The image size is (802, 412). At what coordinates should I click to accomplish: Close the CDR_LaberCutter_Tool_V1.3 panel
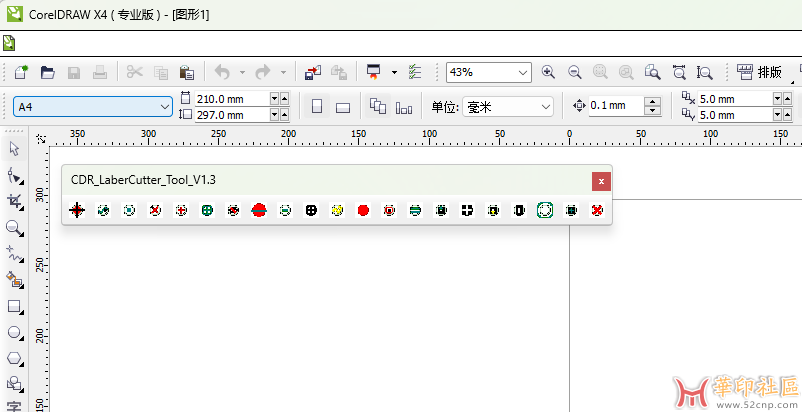tap(602, 181)
